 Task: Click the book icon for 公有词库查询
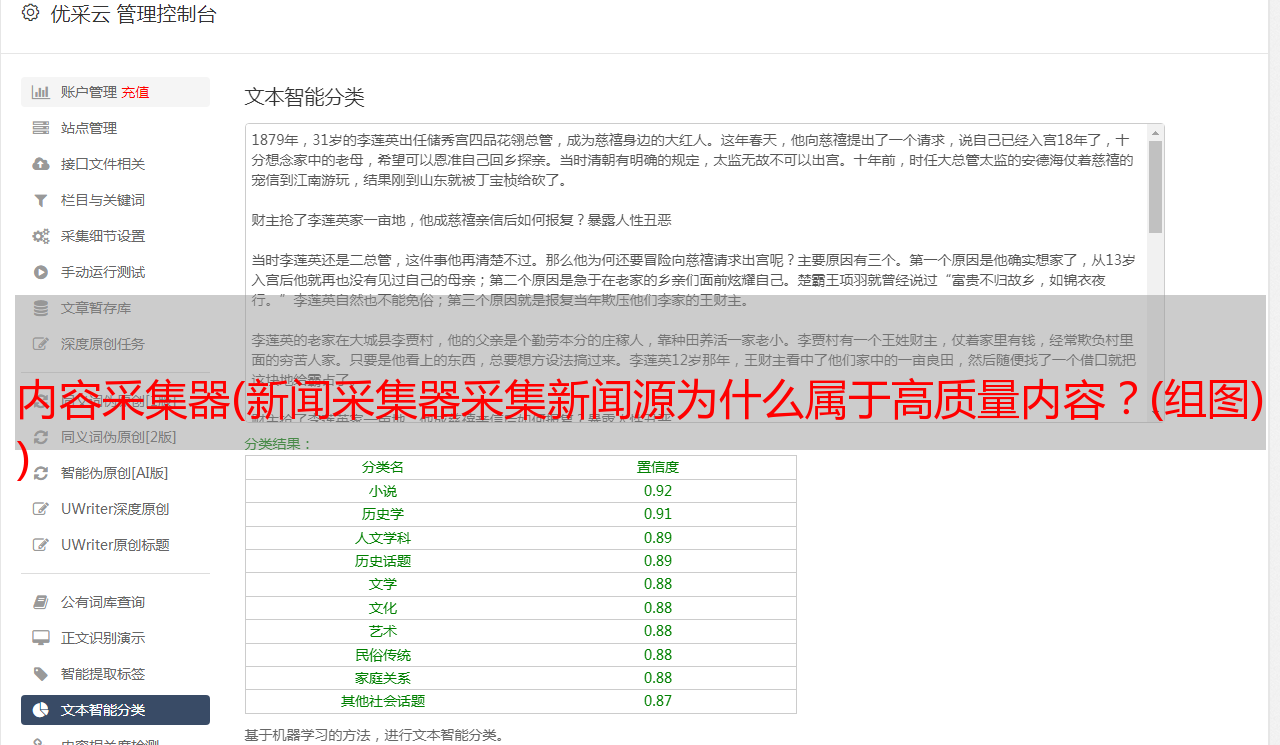tap(41, 602)
